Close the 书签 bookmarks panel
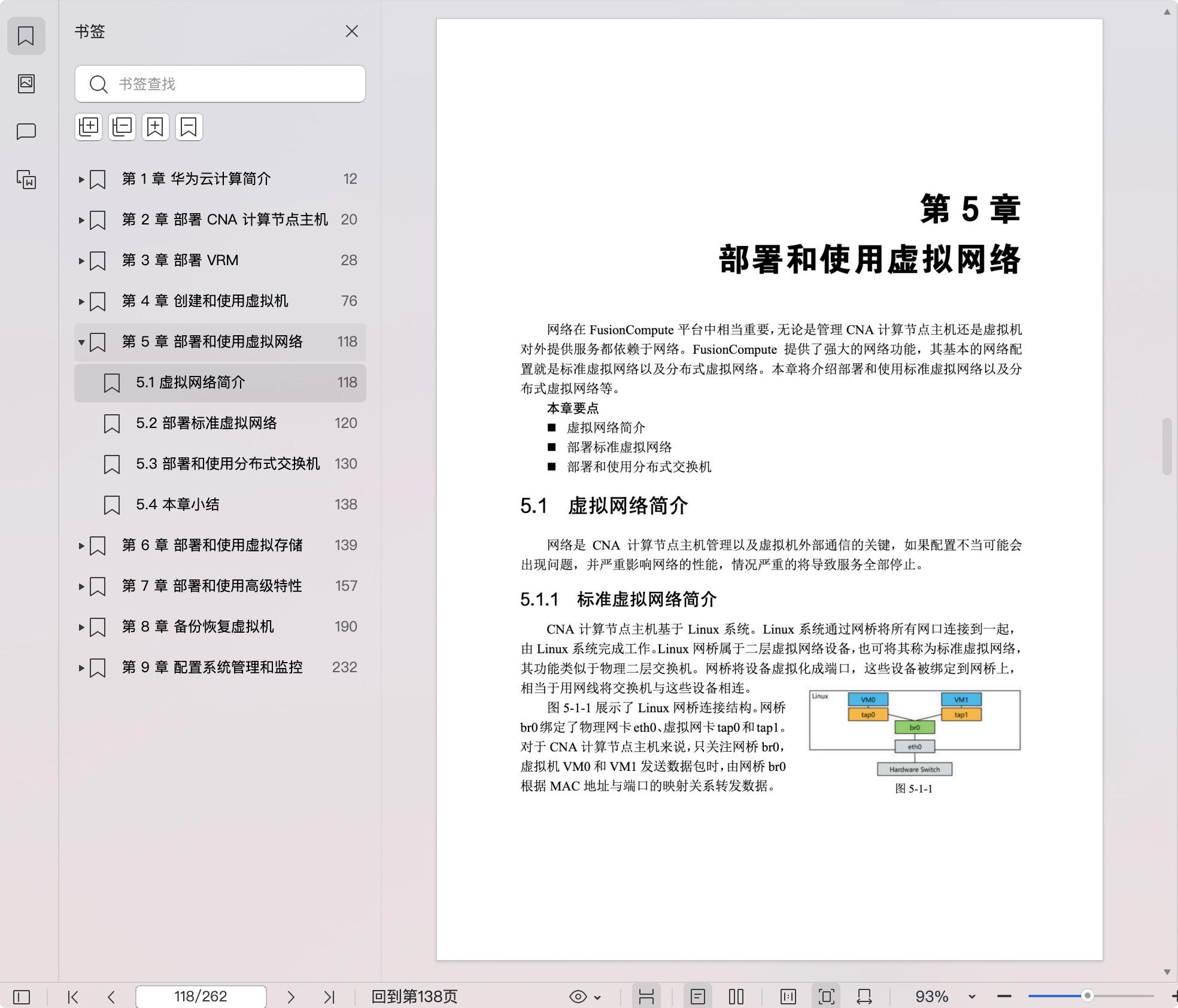 pyautogui.click(x=352, y=31)
